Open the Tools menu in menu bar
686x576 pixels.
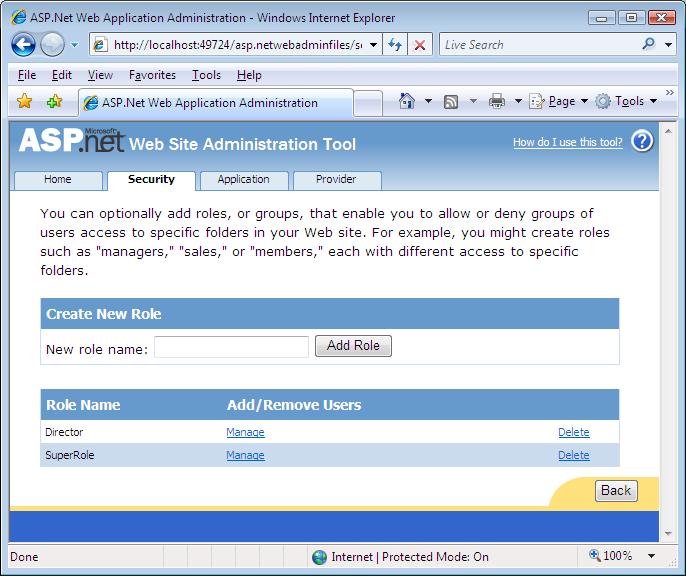(206, 75)
